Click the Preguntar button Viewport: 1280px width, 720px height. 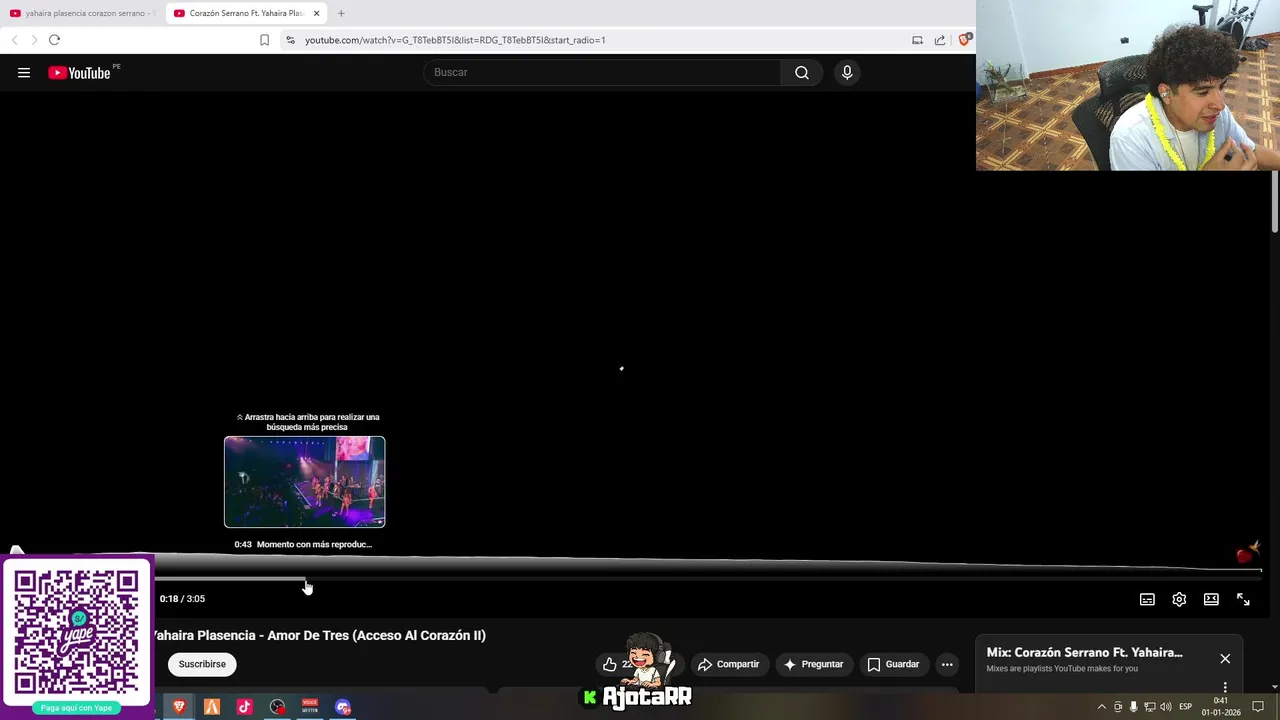point(813,664)
